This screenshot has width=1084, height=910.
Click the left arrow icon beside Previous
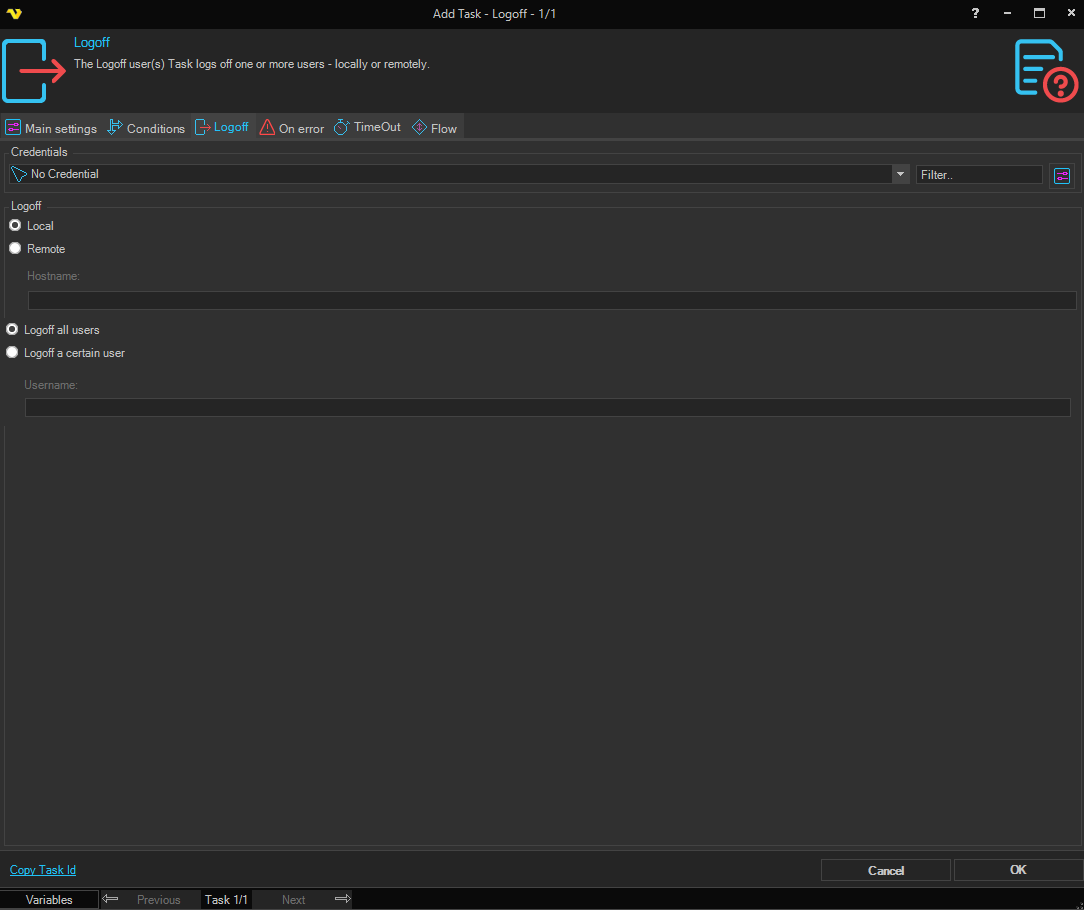pyautogui.click(x=111, y=899)
